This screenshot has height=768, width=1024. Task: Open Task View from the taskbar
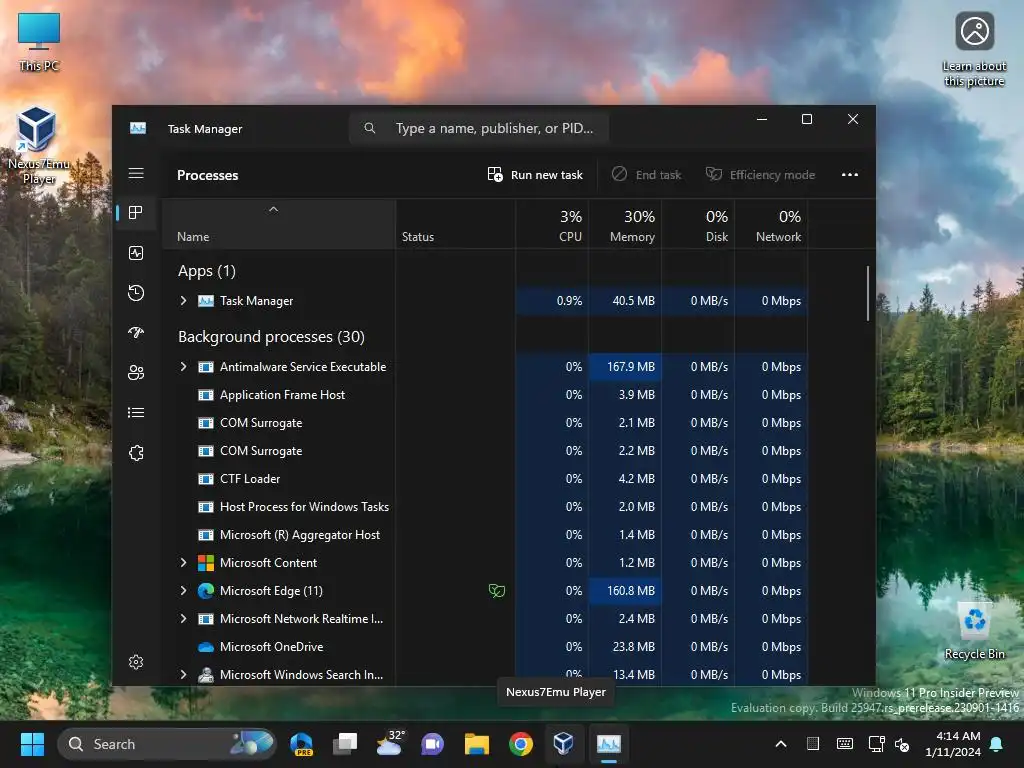coord(345,744)
